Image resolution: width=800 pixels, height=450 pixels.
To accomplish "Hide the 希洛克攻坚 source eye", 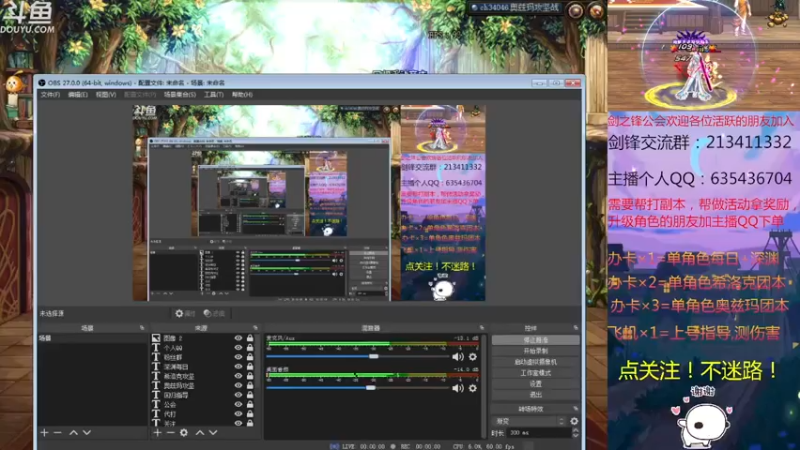I will [238, 376].
